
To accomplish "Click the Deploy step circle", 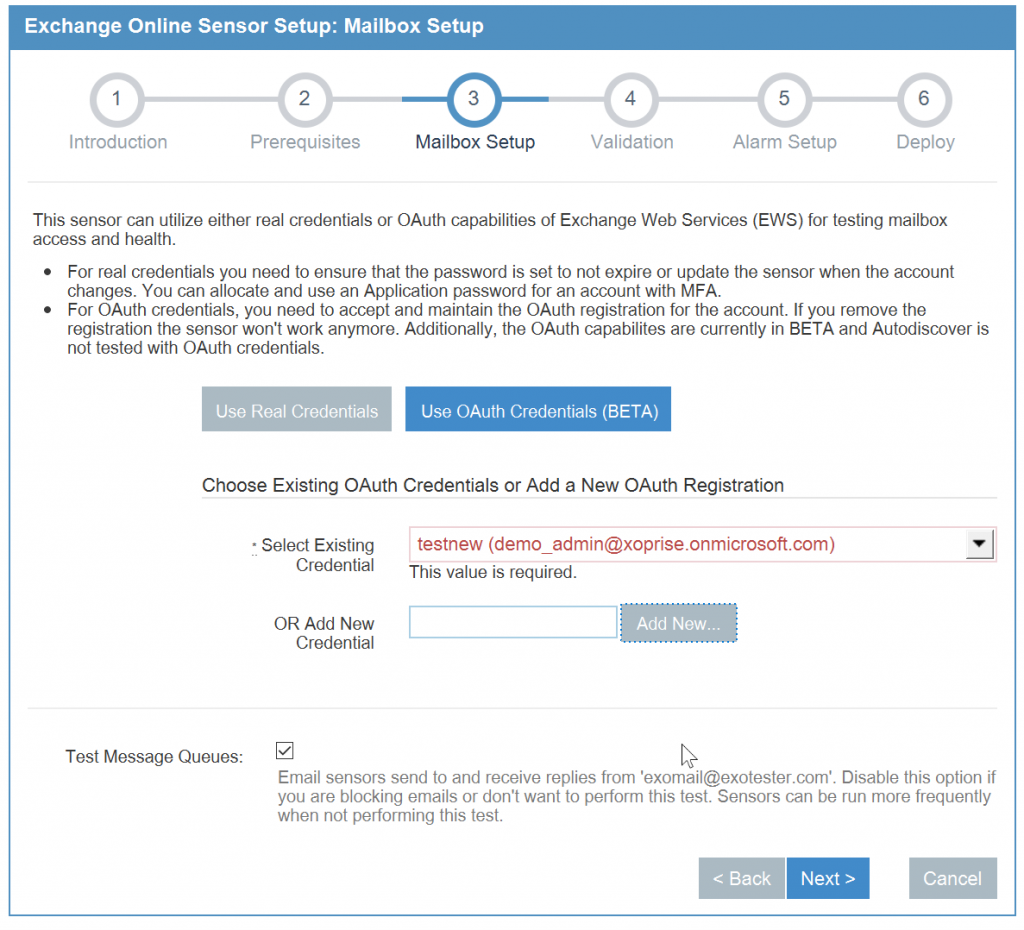I will 924,99.
